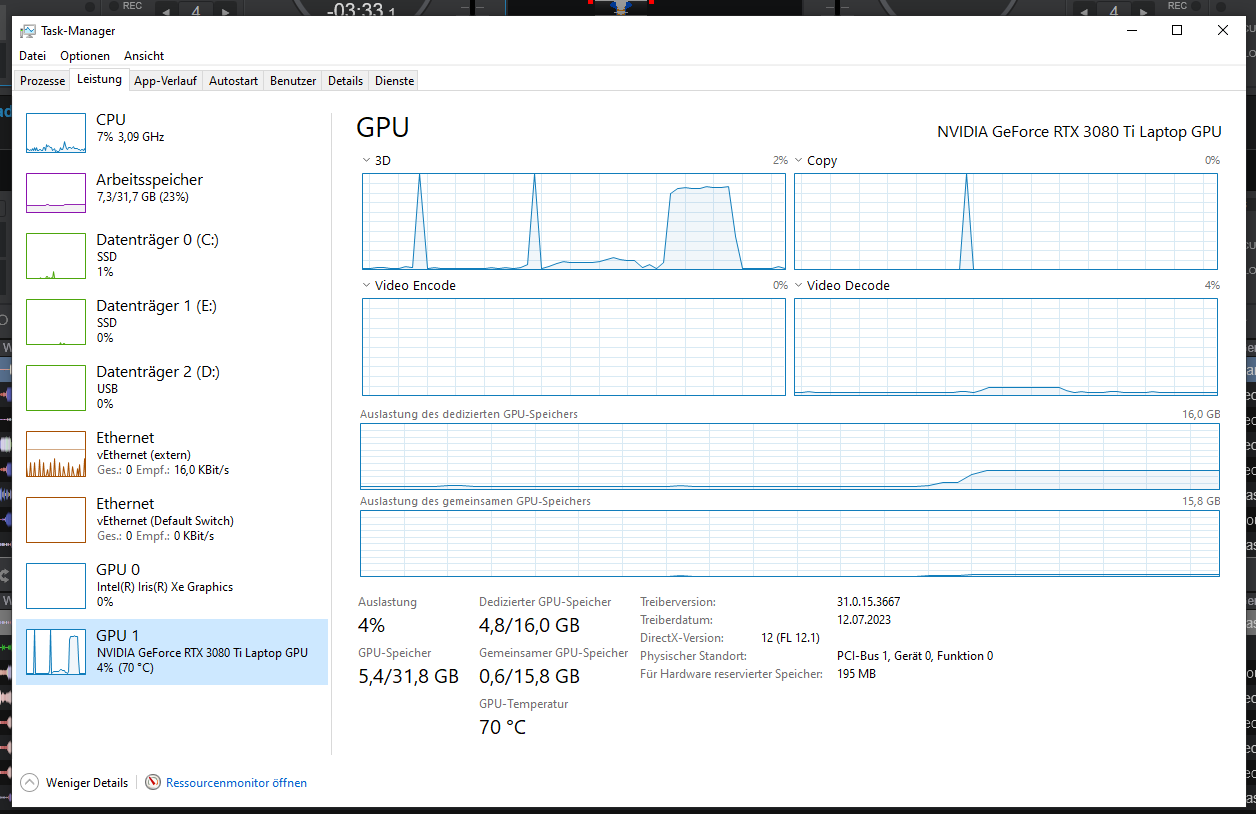The image size is (1256, 814).
Task: Click the dedicated memory value 4,8/16,0 GB
Action: (x=529, y=626)
